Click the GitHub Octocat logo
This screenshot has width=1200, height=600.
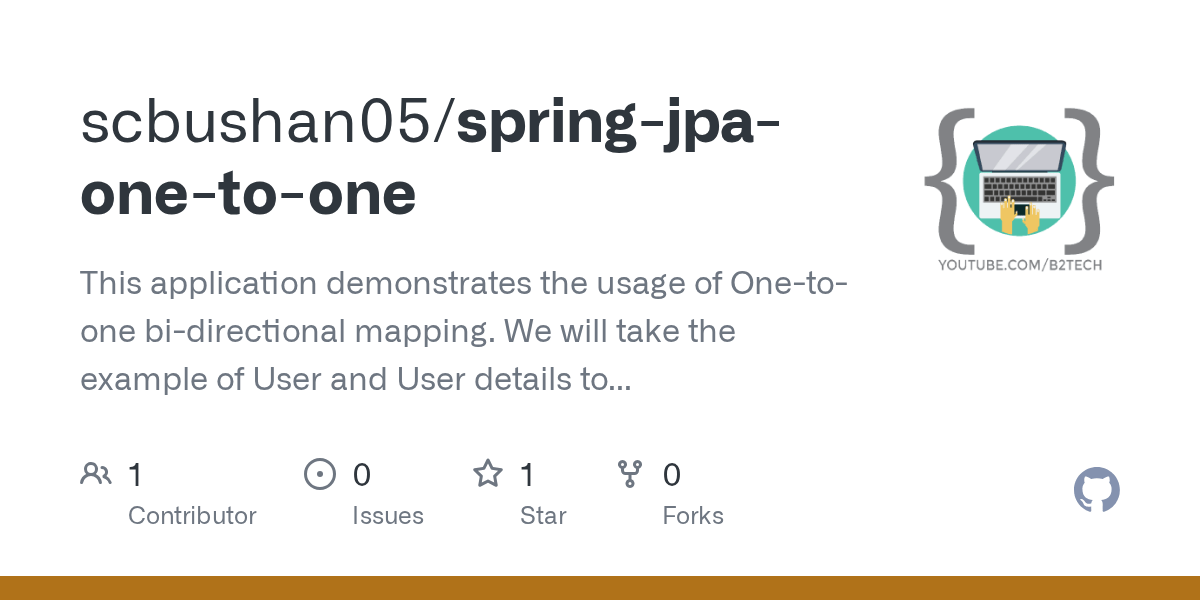tap(1097, 491)
